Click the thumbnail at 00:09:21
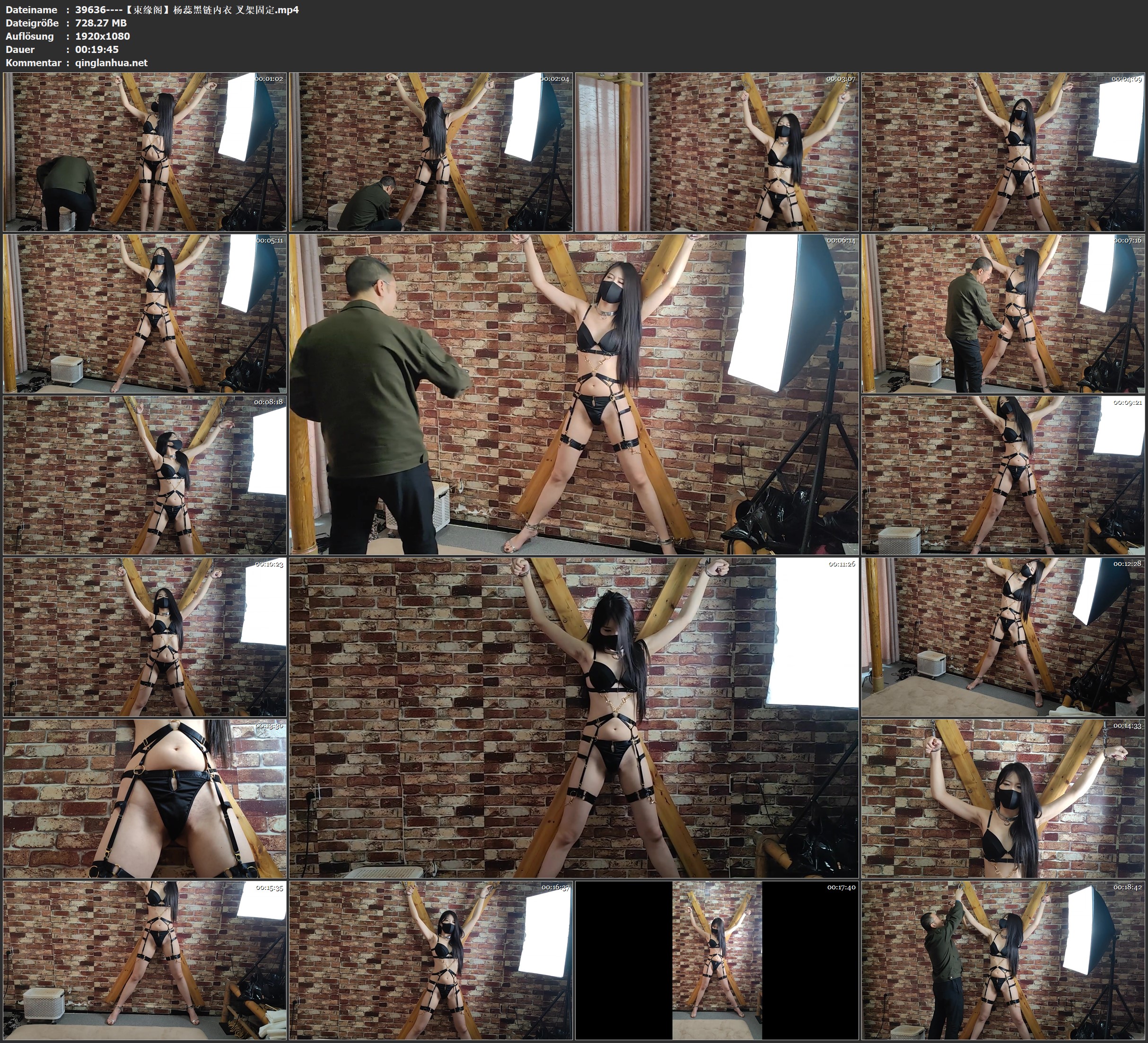This screenshot has width=1148, height=1043. [1003, 475]
